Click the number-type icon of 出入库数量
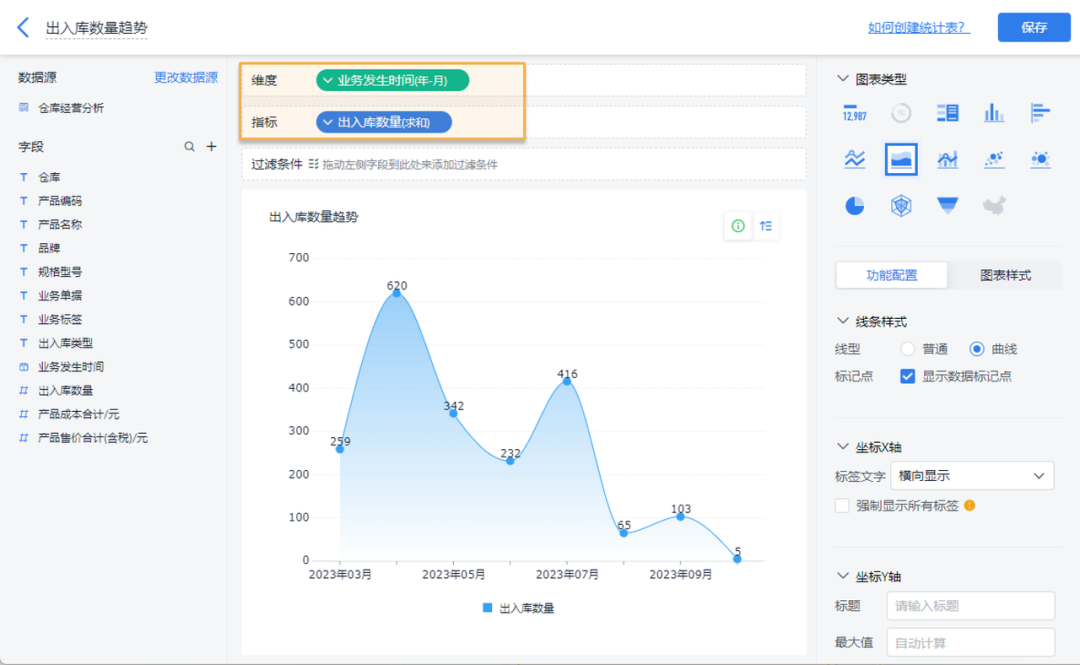The width and height of the screenshot is (1080, 665). coord(24,390)
